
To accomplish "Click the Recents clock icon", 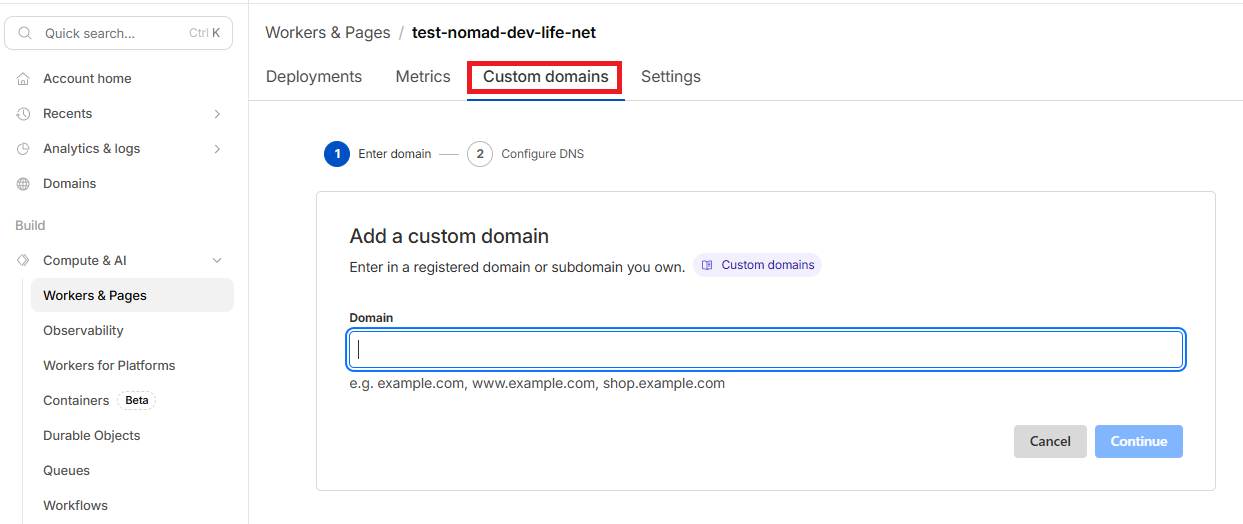I will click(x=23, y=114).
